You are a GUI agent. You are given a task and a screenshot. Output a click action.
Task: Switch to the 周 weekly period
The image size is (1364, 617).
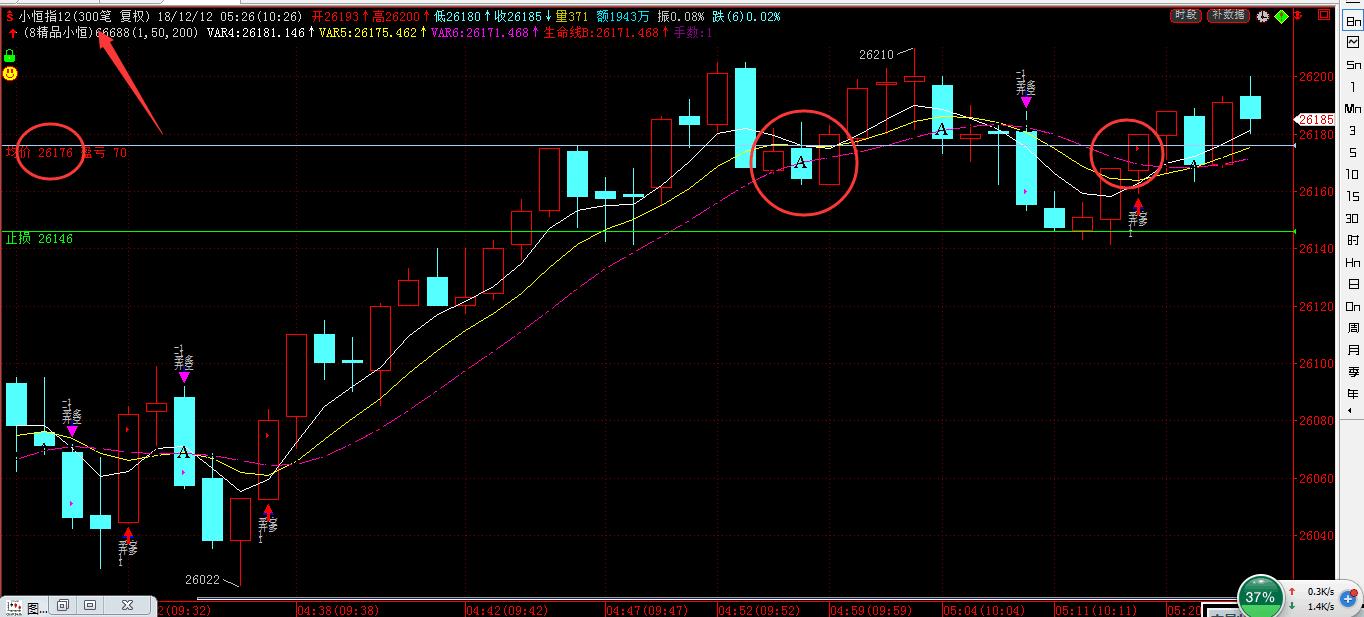[1353, 328]
